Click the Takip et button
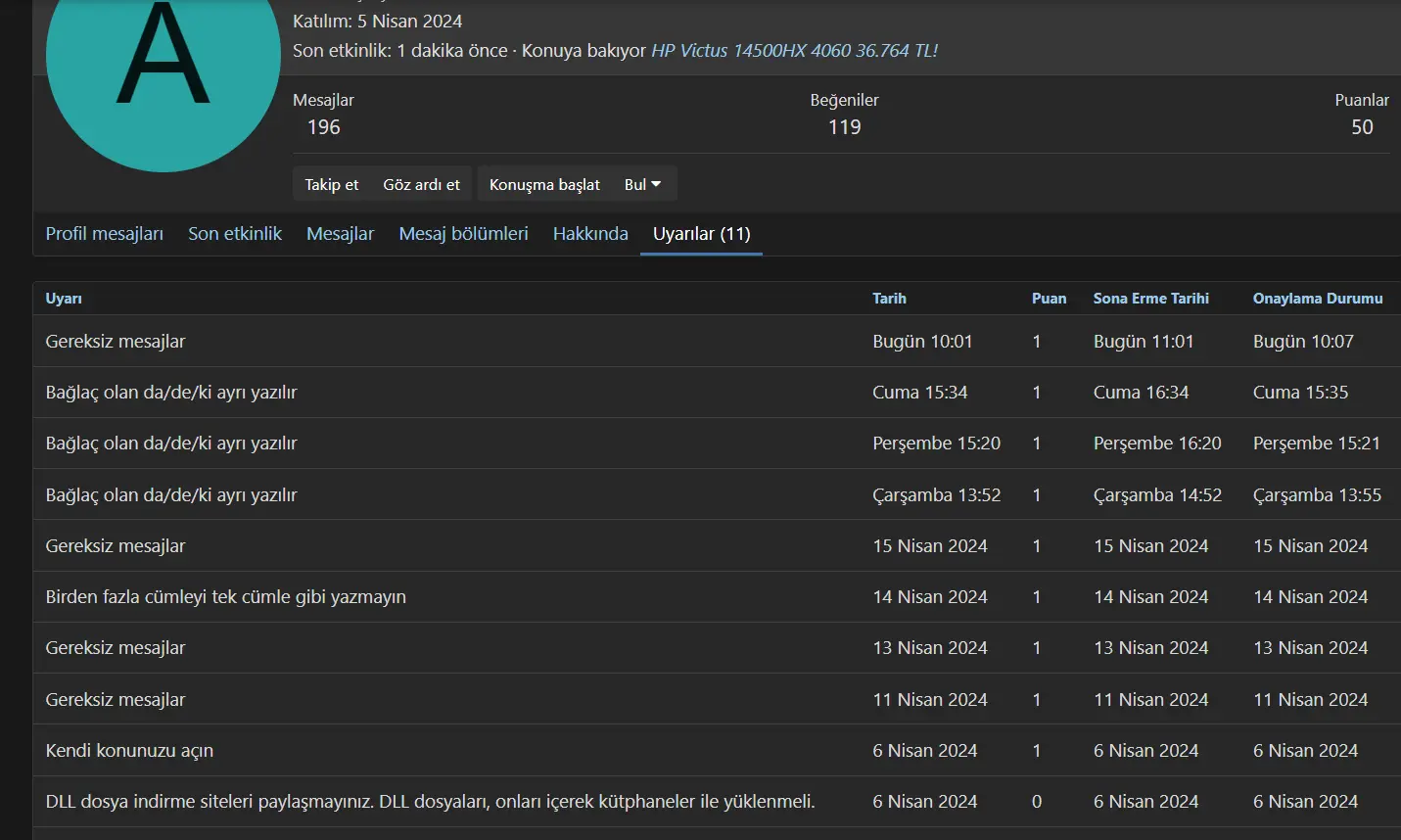 pos(331,184)
